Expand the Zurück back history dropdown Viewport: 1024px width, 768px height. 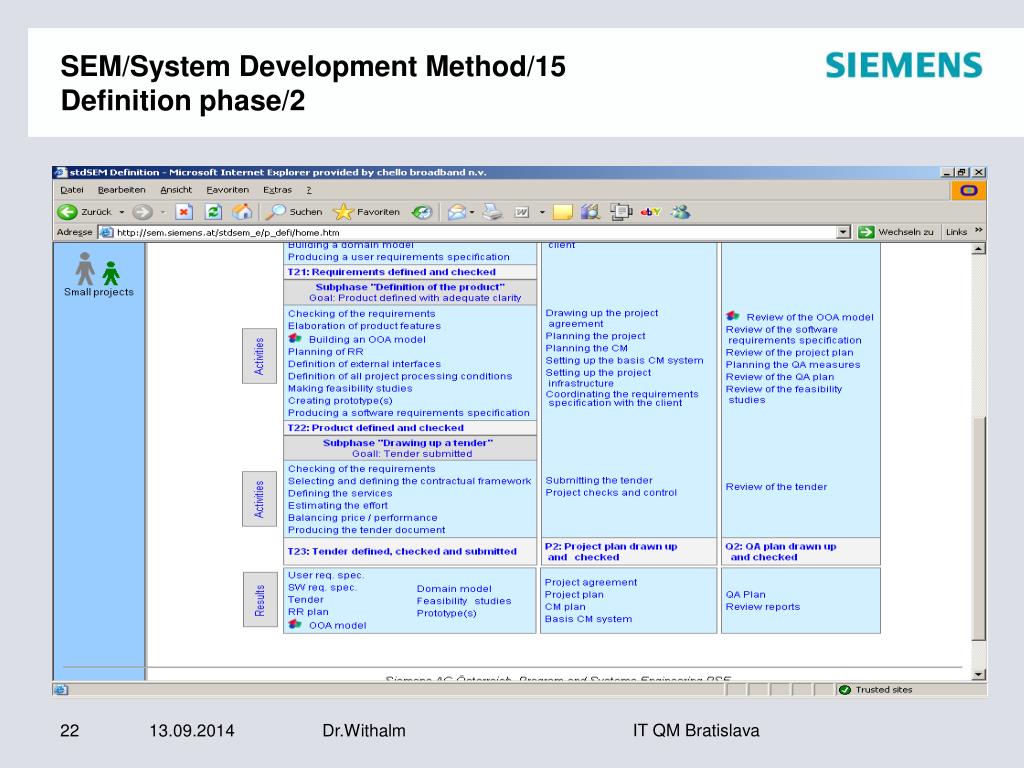[x=122, y=212]
